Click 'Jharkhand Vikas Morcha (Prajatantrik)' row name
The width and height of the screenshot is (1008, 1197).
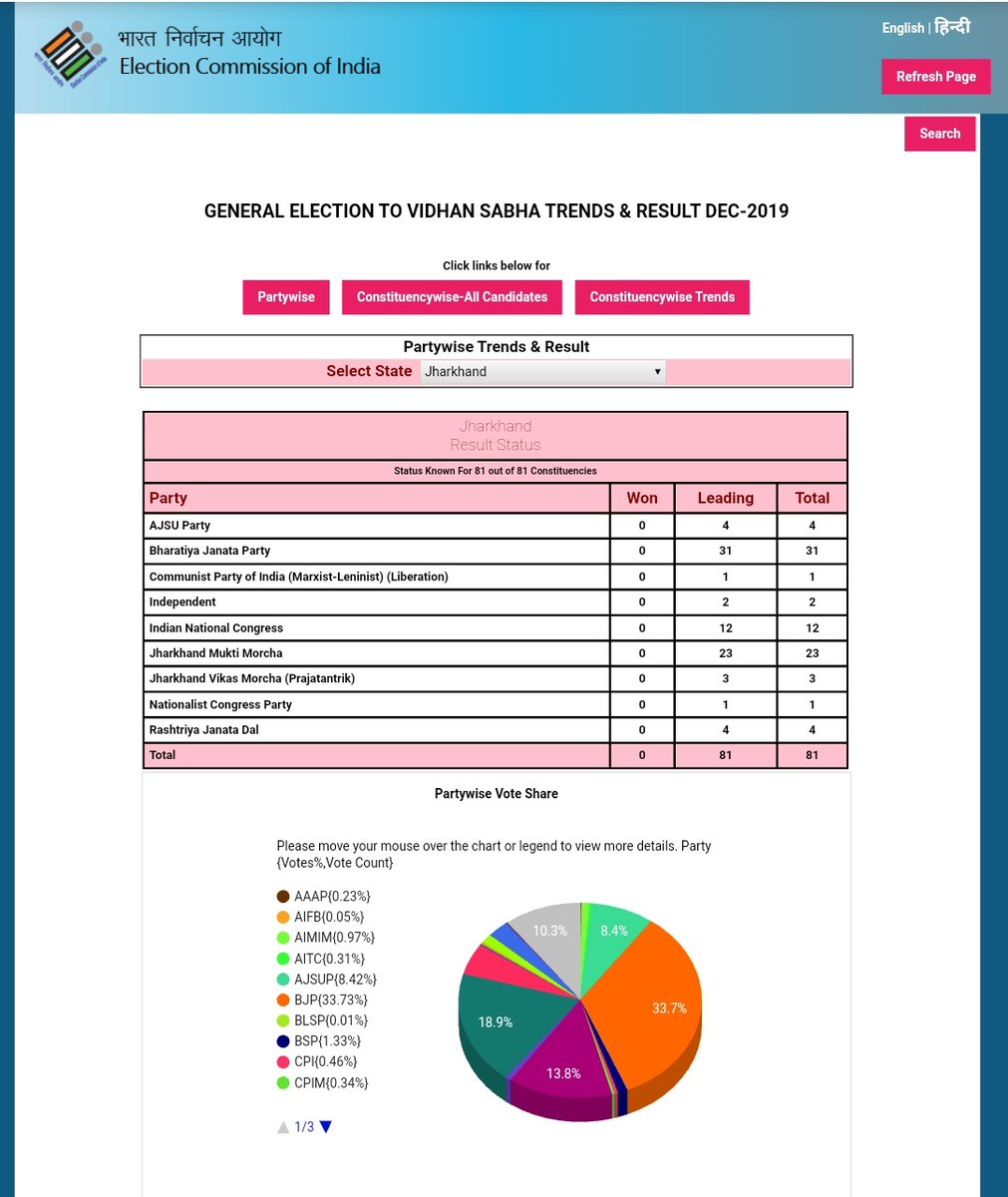point(251,678)
